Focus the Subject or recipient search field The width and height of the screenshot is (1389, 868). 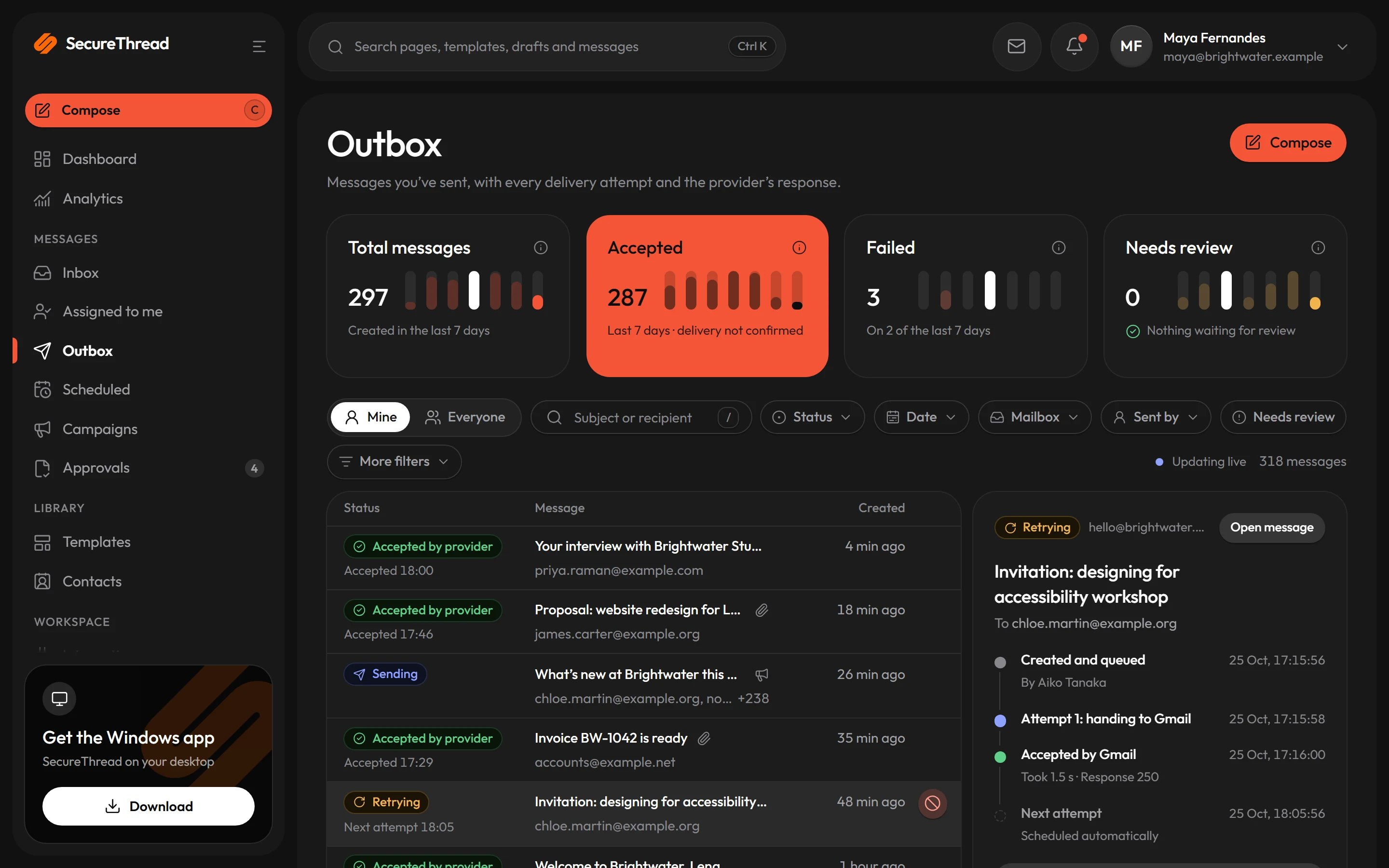[640, 417]
